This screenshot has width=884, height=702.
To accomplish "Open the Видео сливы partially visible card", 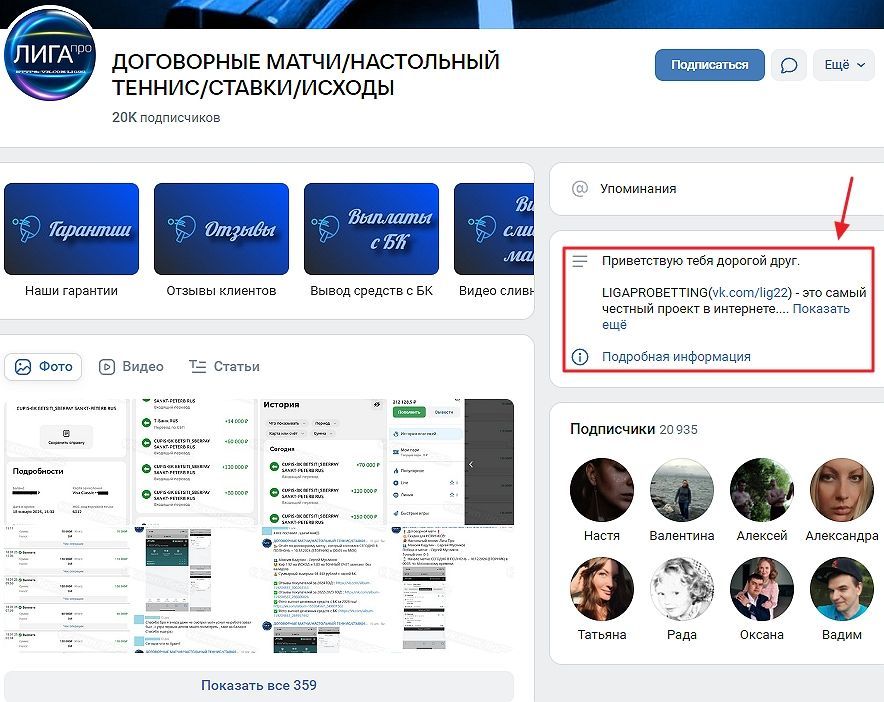I will coord(494,229).
